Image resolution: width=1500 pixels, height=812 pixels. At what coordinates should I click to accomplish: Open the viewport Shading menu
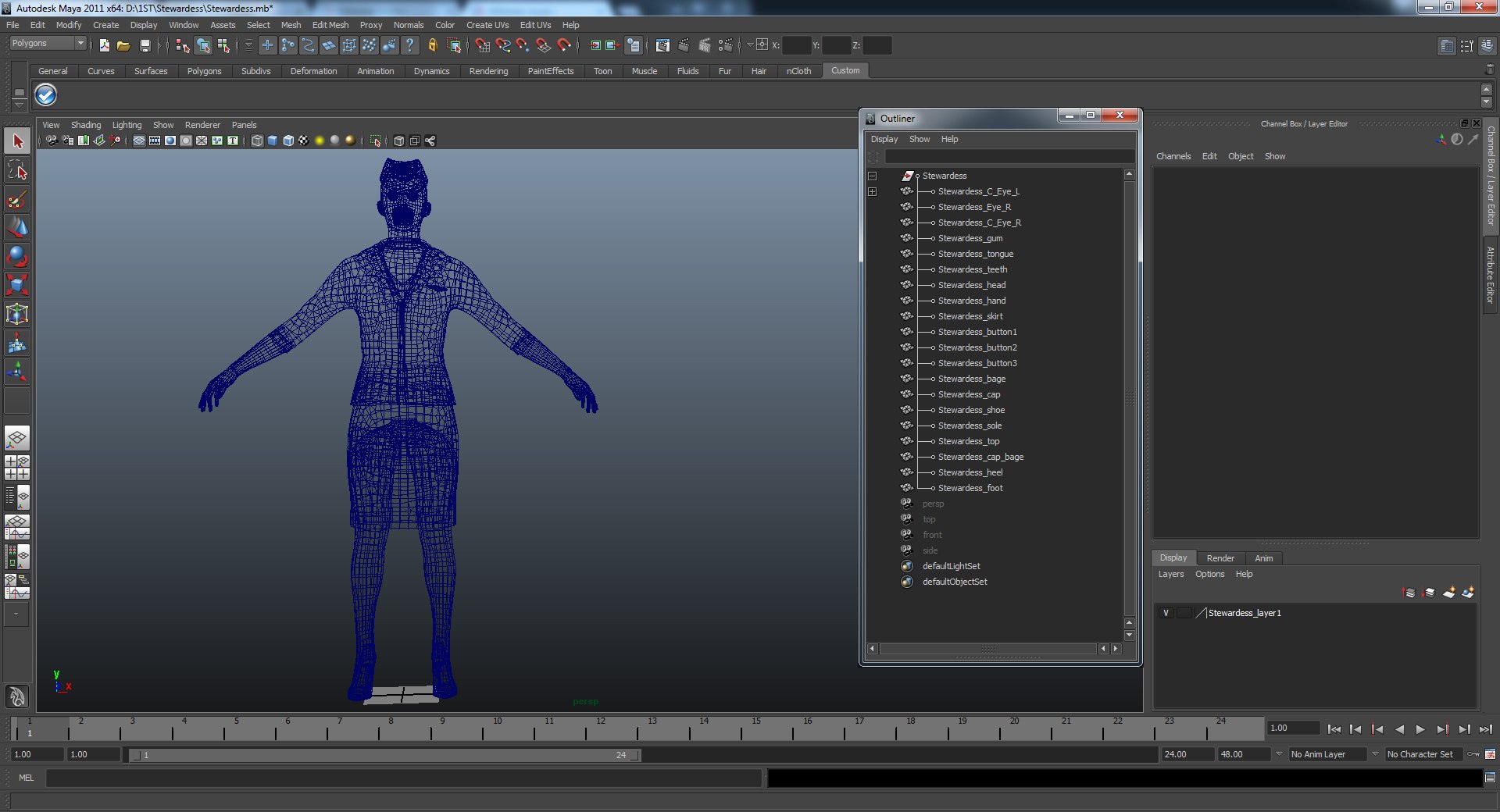coord(86,125)
